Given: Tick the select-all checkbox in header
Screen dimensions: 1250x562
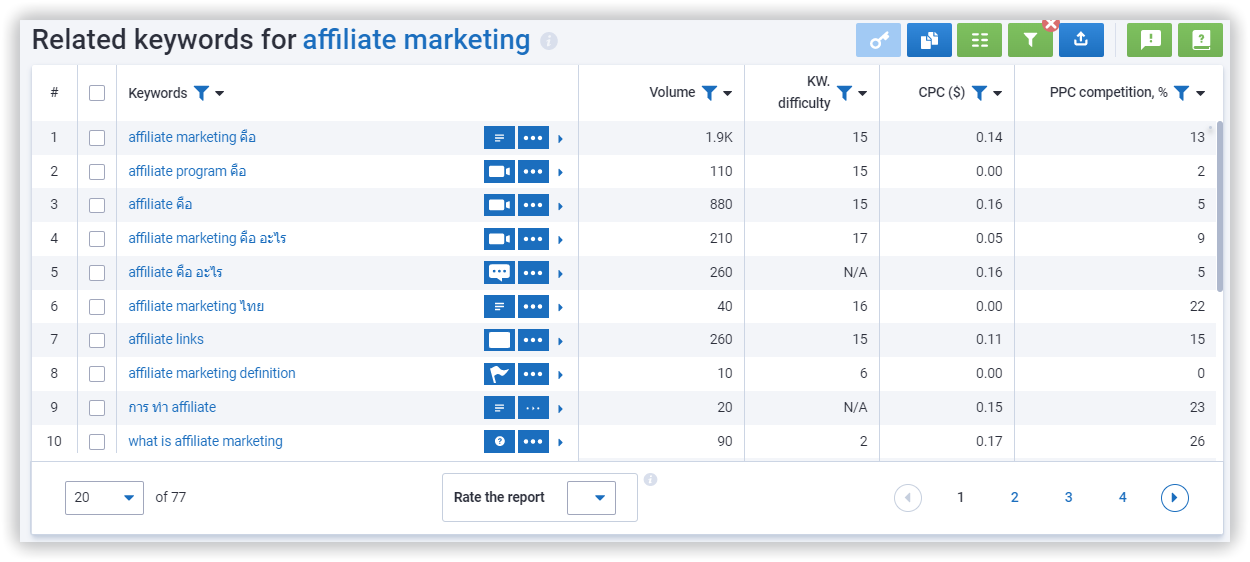Looking at the screenshot, I should pyautogui.click(x=97, y=93).
